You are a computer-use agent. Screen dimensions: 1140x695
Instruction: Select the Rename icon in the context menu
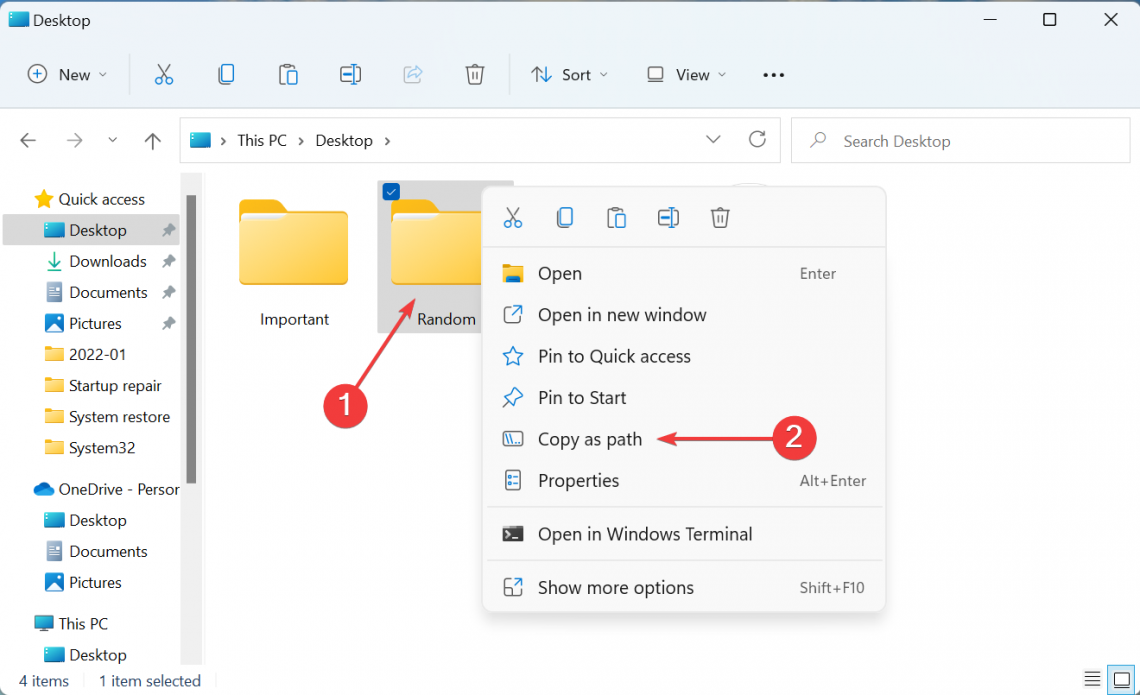(668, 217)
